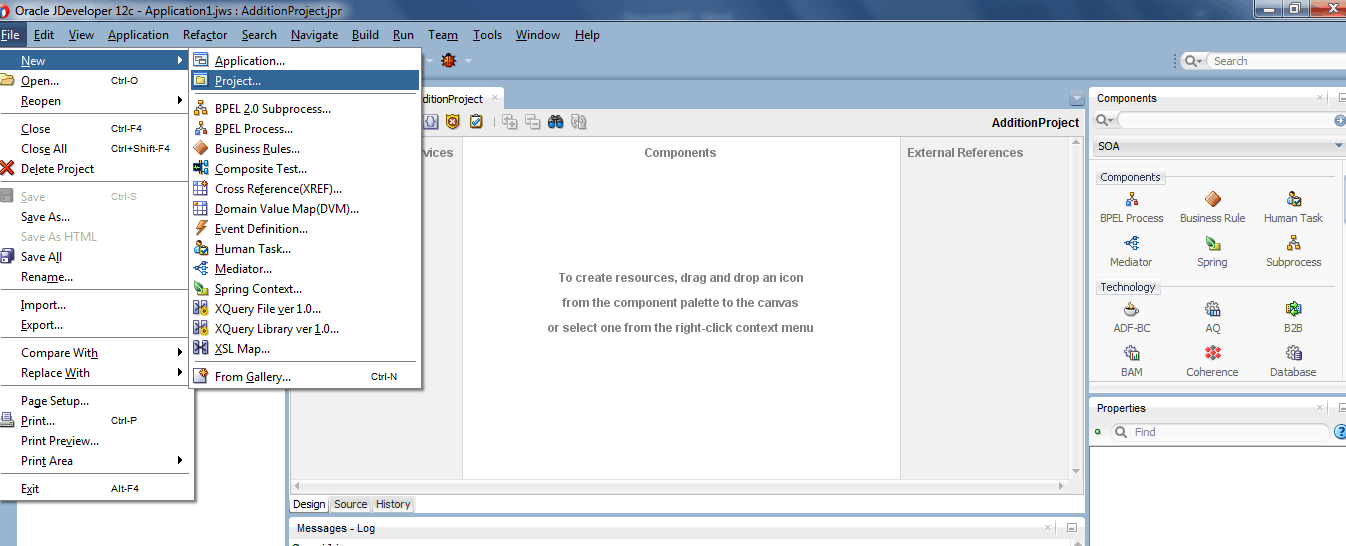
Task: Click the go arrow in the Components search
Action: (1340, 120)
